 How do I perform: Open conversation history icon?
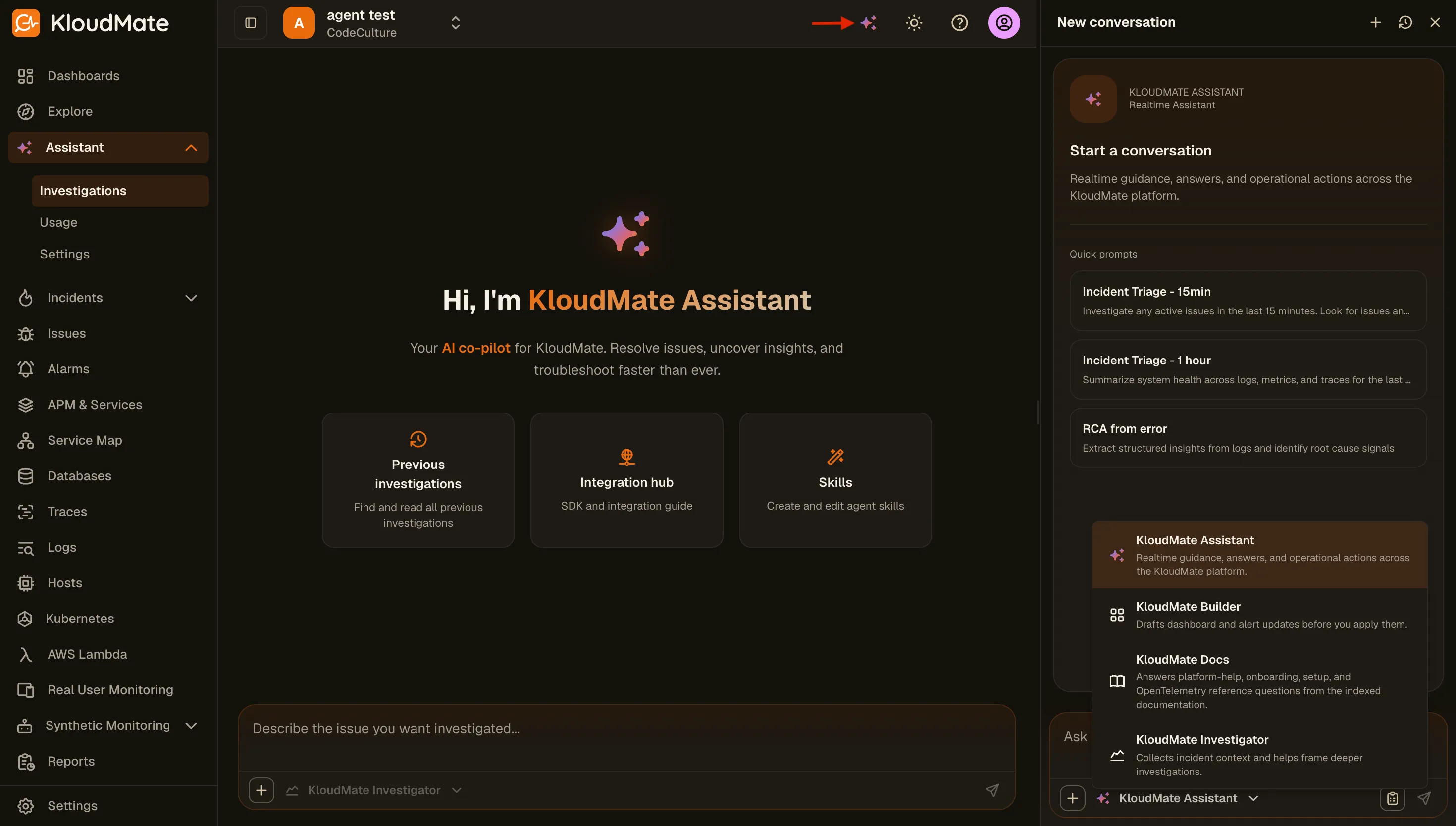coord(1405,22)
